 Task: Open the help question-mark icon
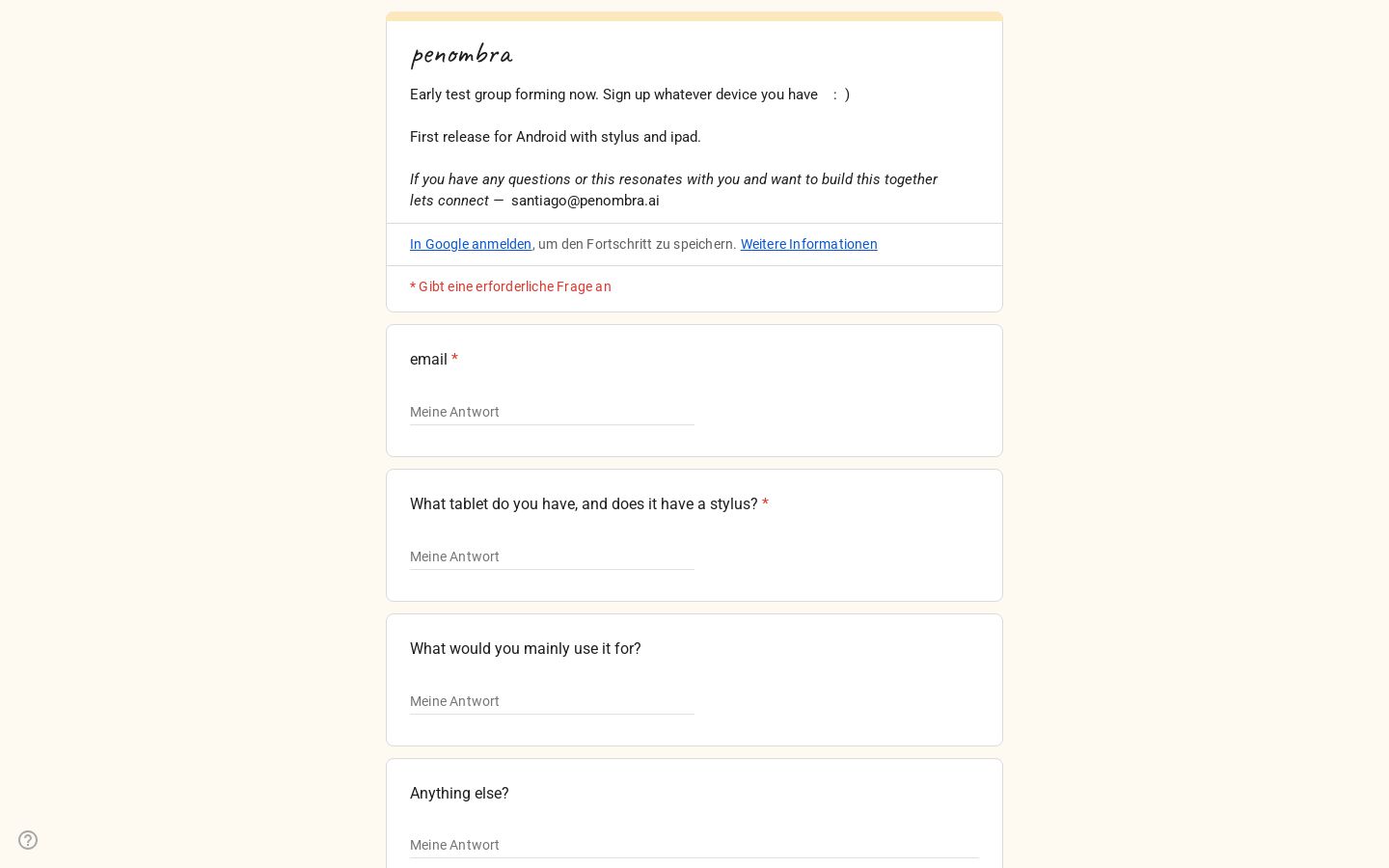click(28, 840)
